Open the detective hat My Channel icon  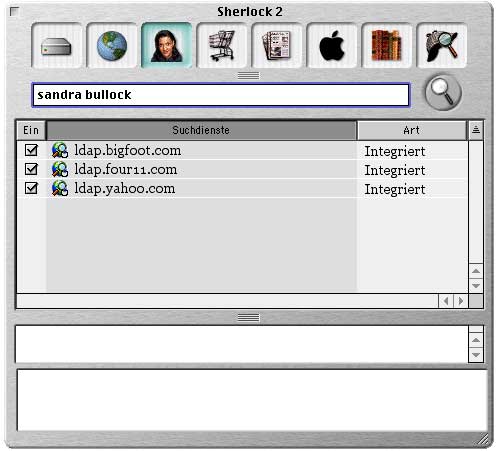point(442,46)
